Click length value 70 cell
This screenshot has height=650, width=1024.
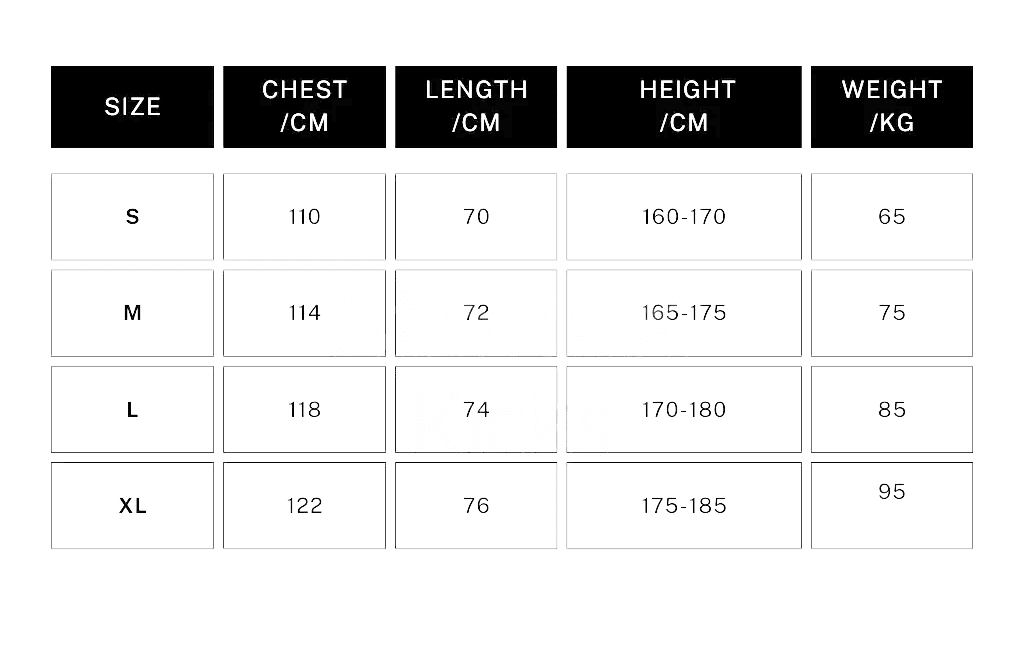click(x=476, y=217)
